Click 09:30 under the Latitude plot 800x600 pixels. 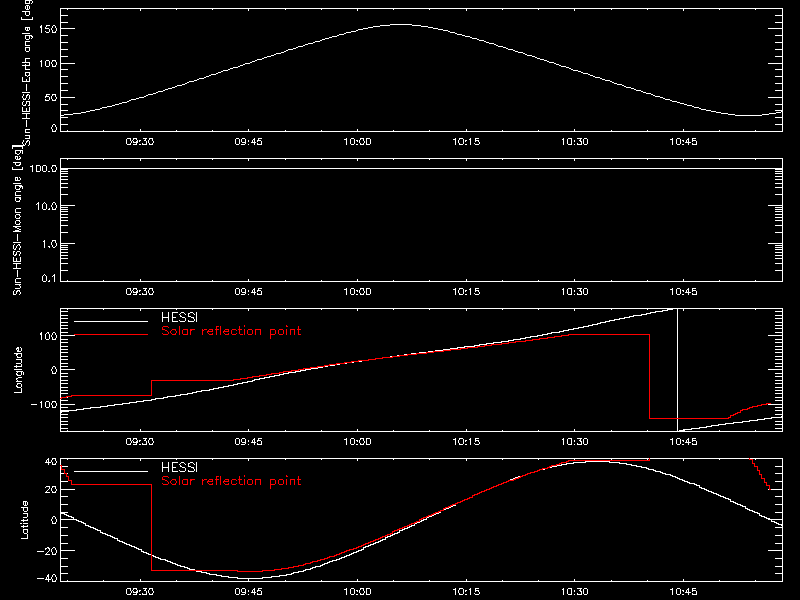point(140,592)
